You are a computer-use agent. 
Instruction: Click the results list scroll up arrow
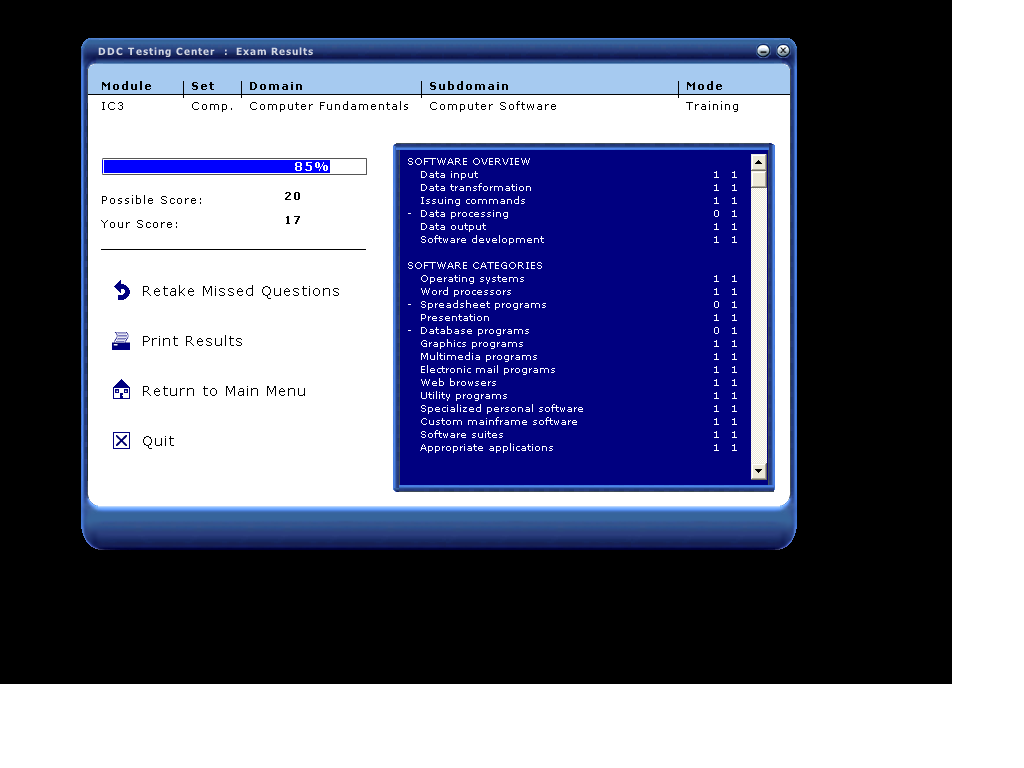coord(758,162)
